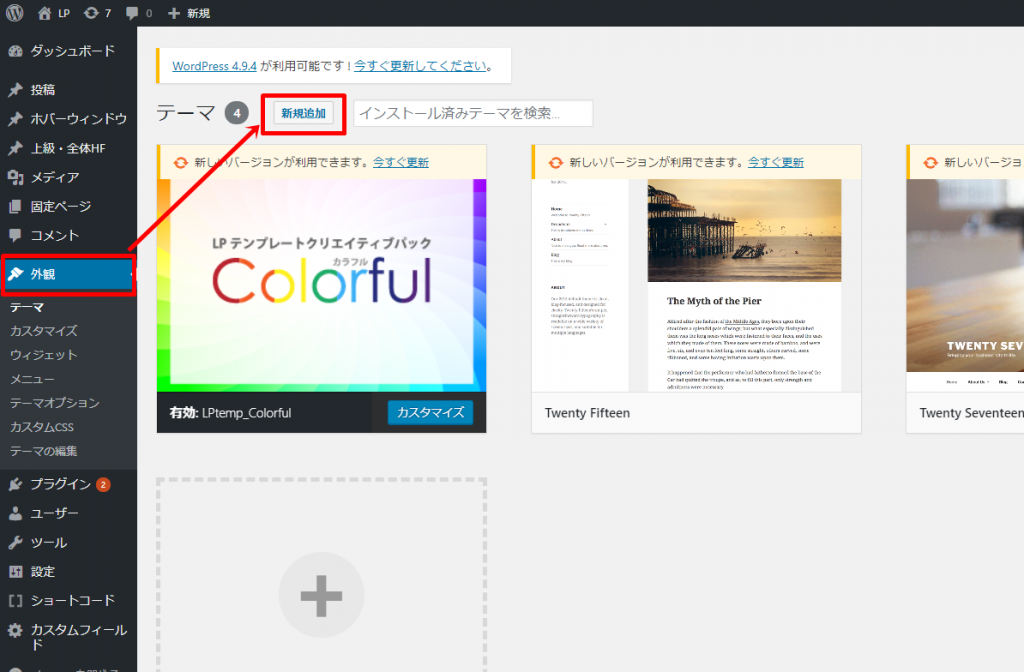Click the large plus icon to add theme
Image resolution: width=1024 pixels, height=672 pixels.
tap(321, 595)
